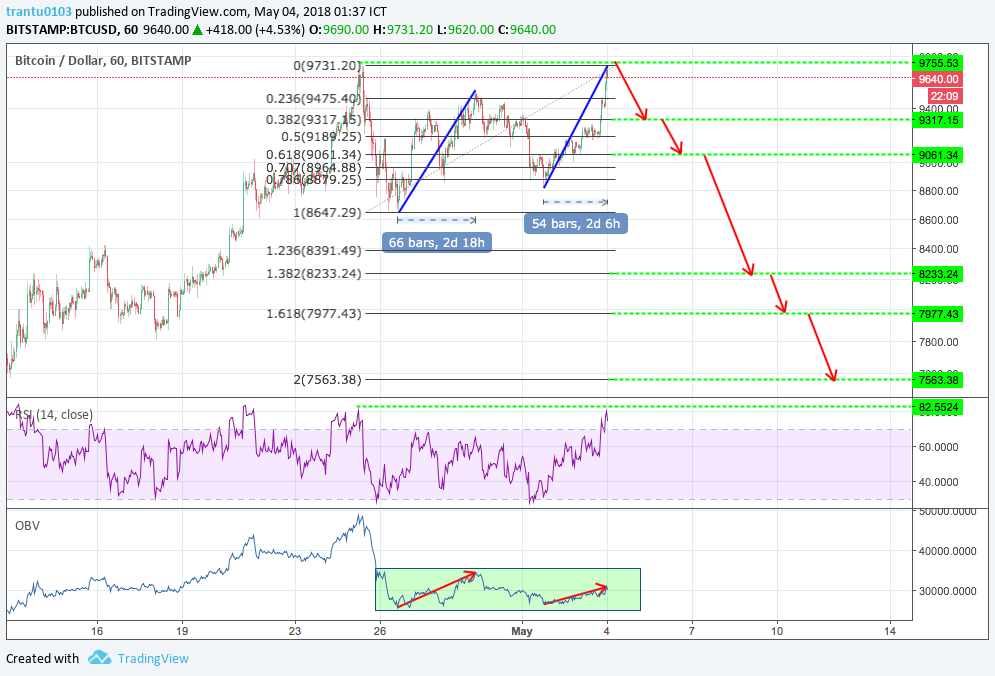The height and width of the screenshot is (676, 995).
Task: Click Fibonacci level 1.382(8233.24) label
Action: [x=313, y=274]
